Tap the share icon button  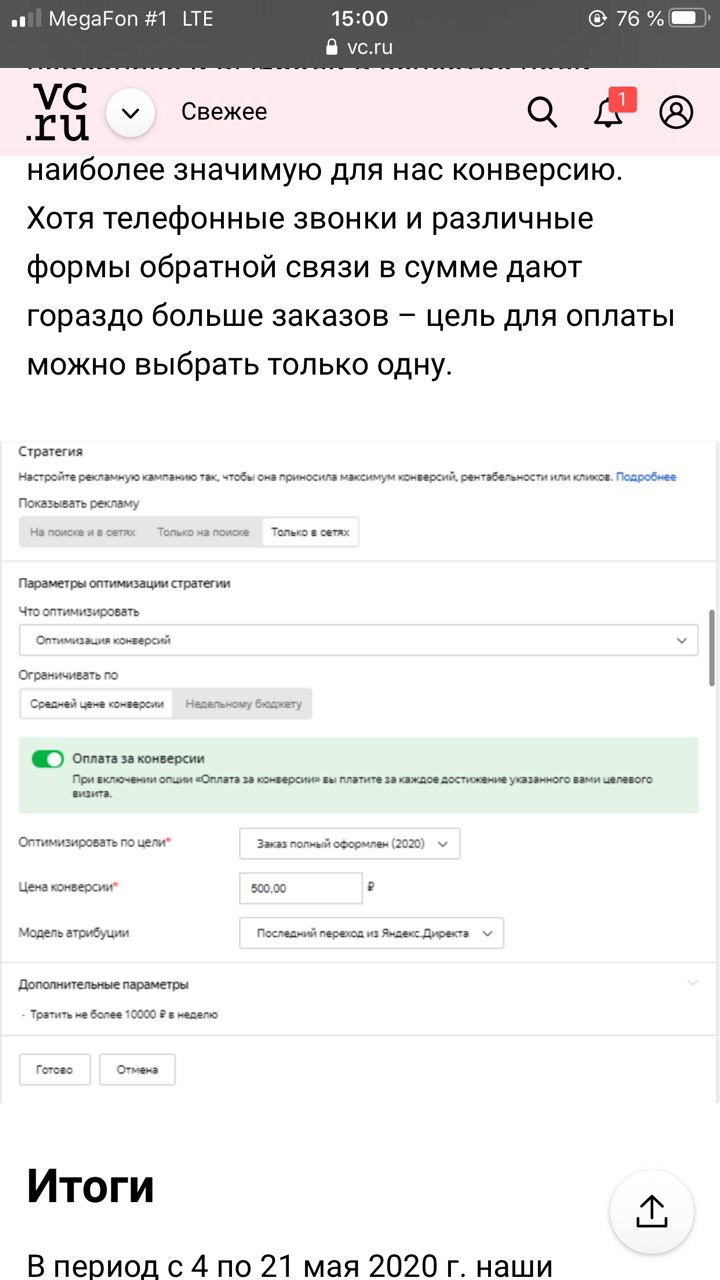651,1211
